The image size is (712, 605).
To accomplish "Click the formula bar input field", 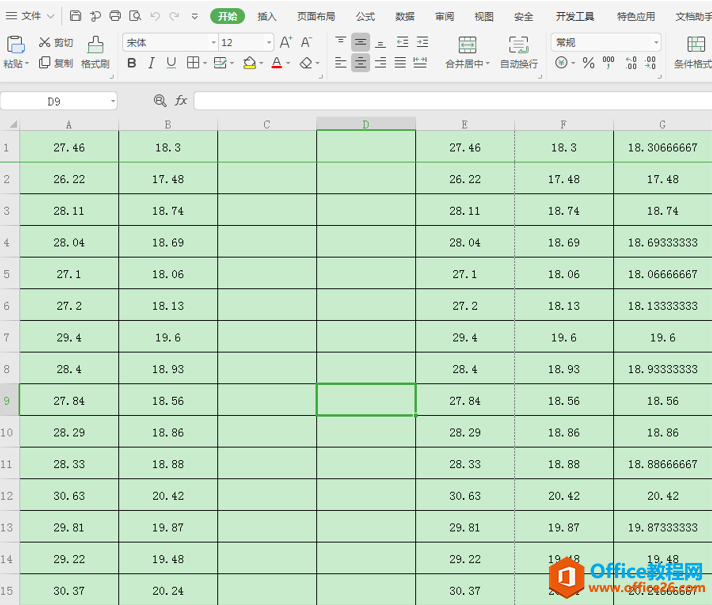I will (x=453, y=101).
